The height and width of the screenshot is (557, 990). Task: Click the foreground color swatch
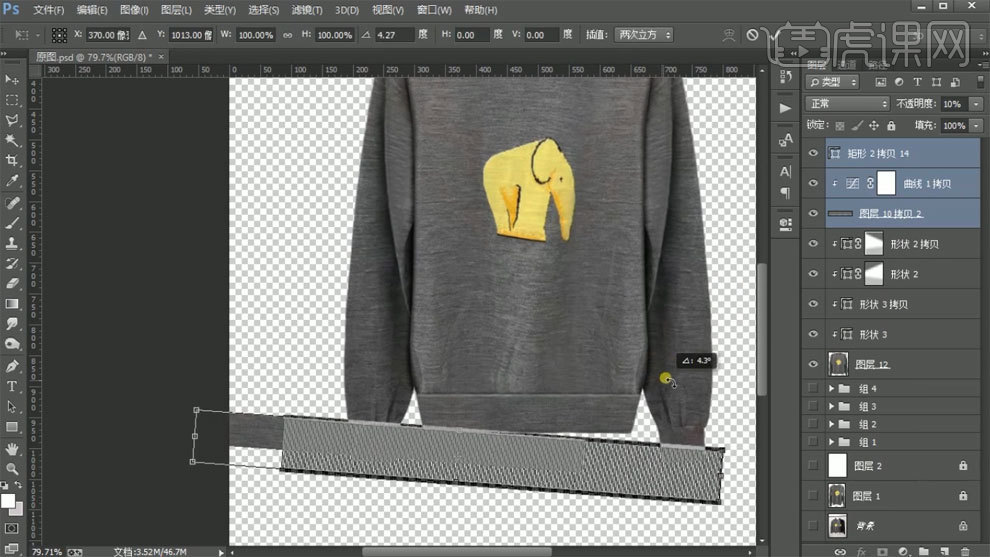(x=8, y=500)
